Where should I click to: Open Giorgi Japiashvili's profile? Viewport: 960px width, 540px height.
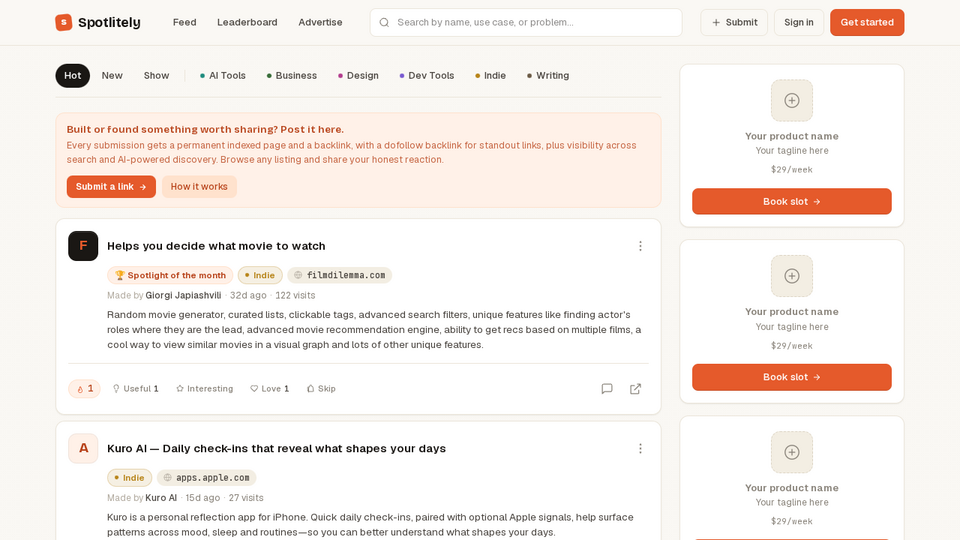(x=183, y=295)
